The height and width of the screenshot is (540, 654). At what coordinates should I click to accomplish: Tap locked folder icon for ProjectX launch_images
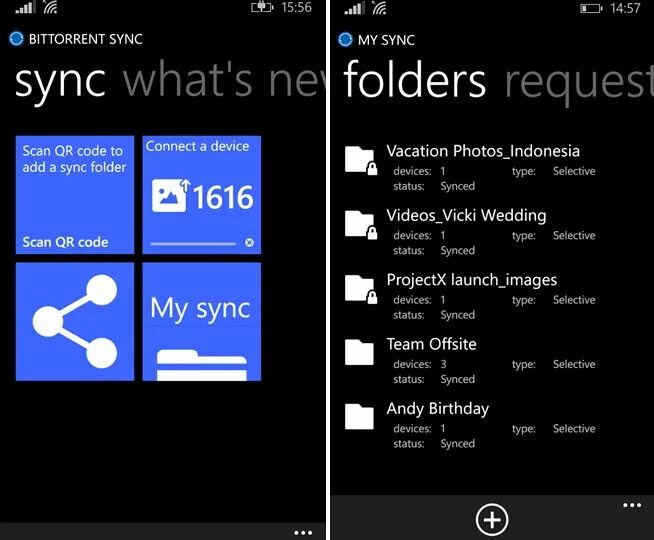click(x=361, y=289)
